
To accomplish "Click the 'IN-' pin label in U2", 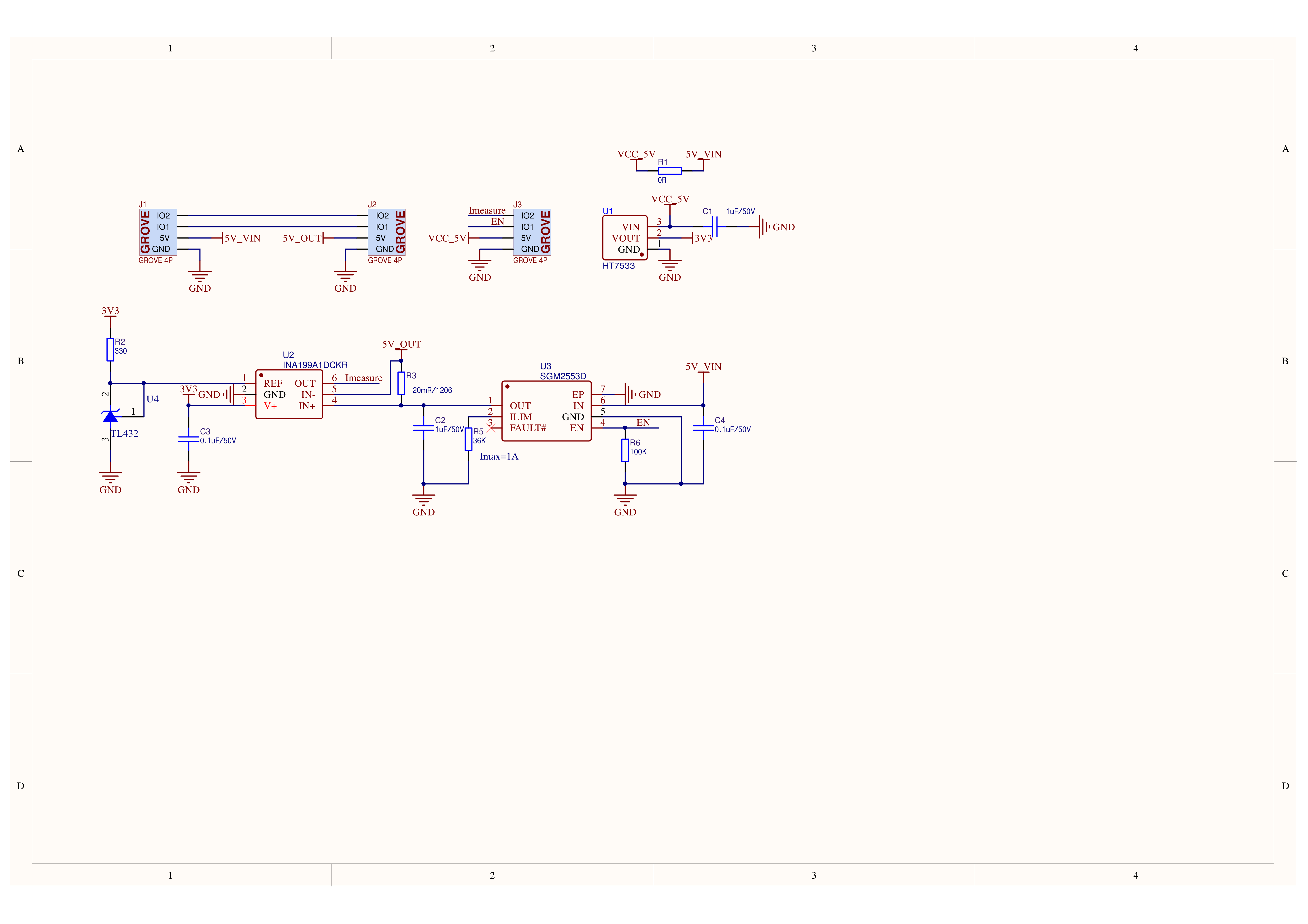I will pos(308,395).
